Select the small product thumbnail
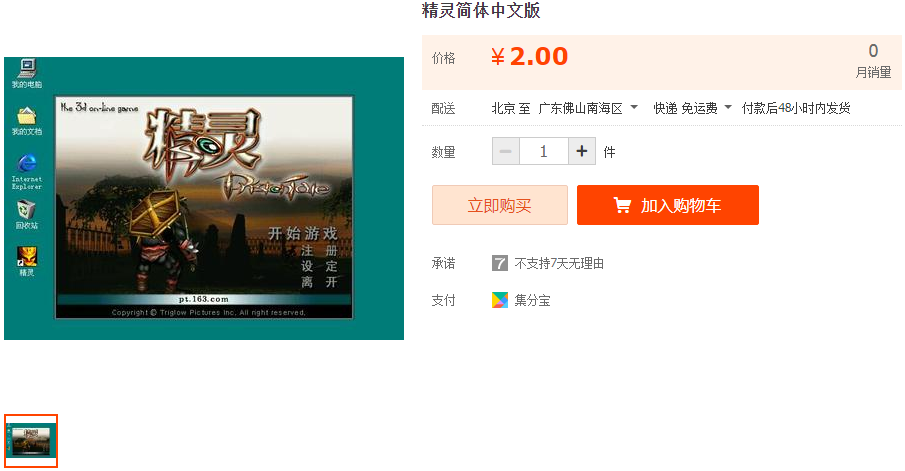The width and height of the screenshot is (905, 471). 31,440
